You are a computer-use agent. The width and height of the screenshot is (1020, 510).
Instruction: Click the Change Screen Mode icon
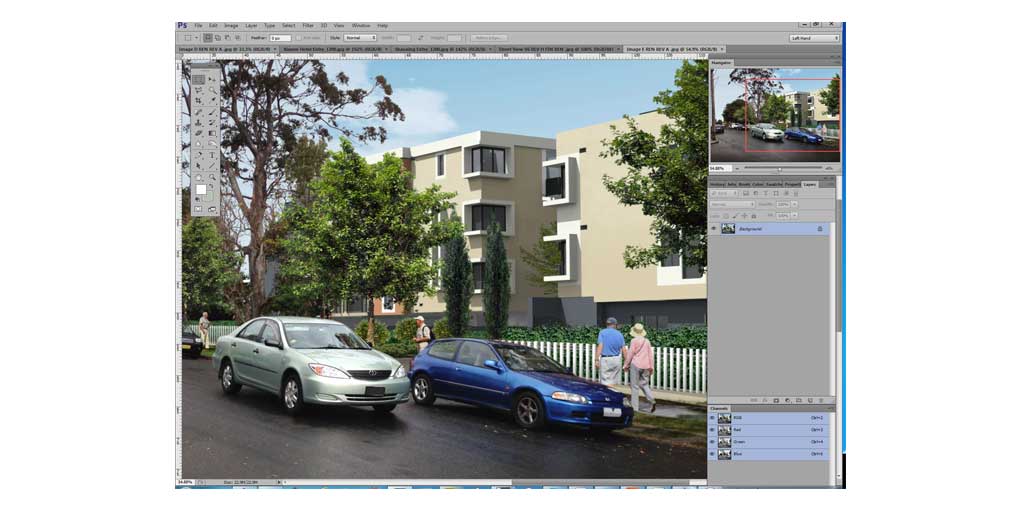point(212,209)
